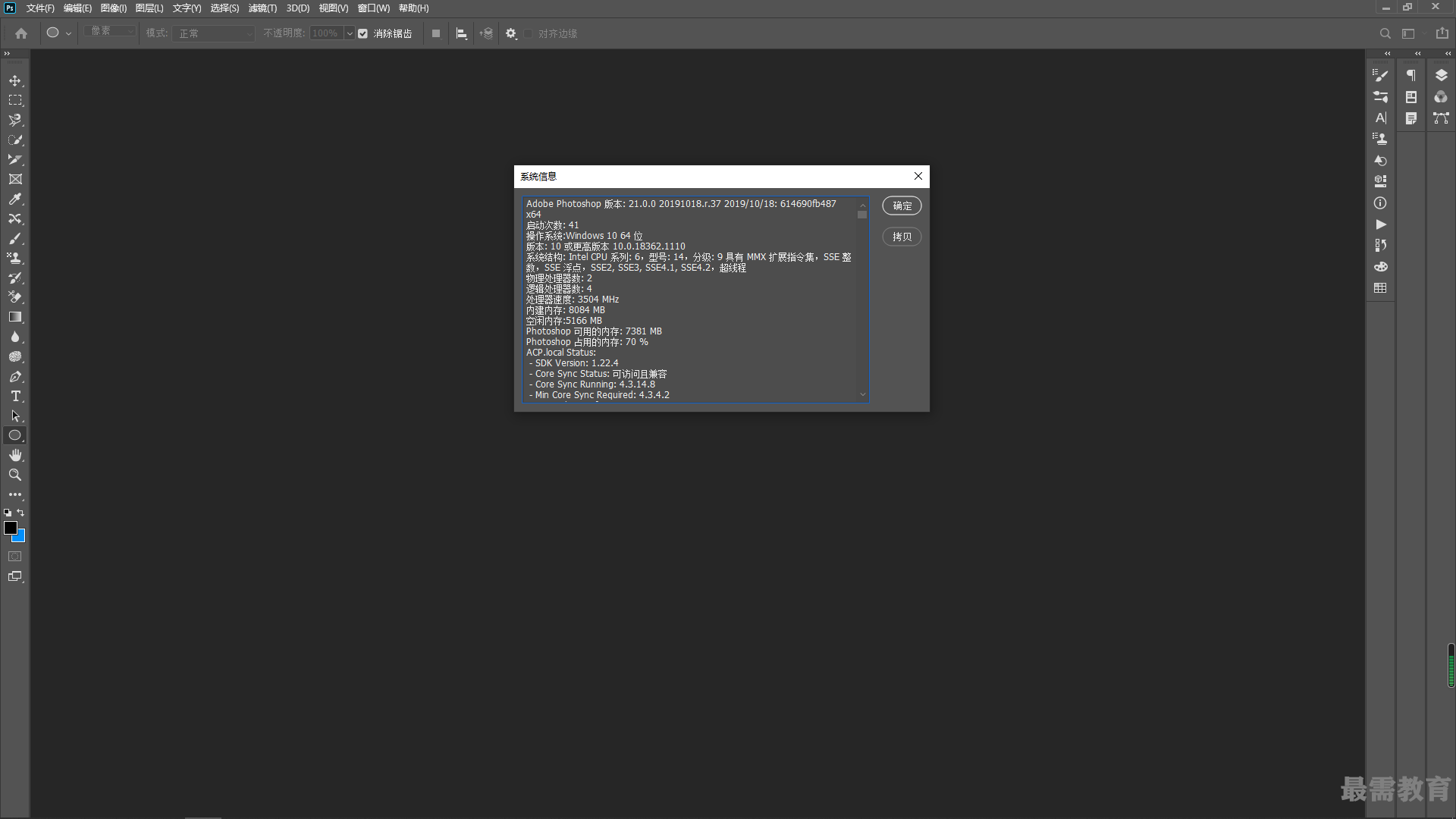This screenshot has height=819, width=1456.
Task: Click the 确定 button in dialog
Action: (x=902, y=206)
